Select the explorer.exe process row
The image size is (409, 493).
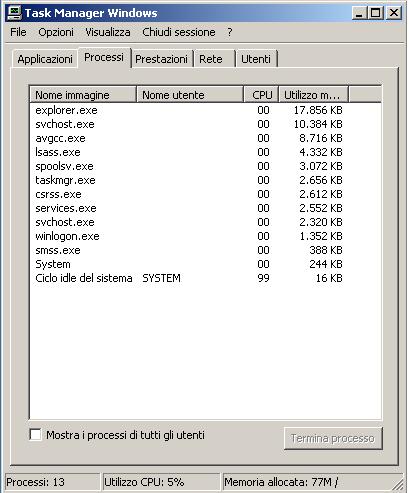click(205, 110)
